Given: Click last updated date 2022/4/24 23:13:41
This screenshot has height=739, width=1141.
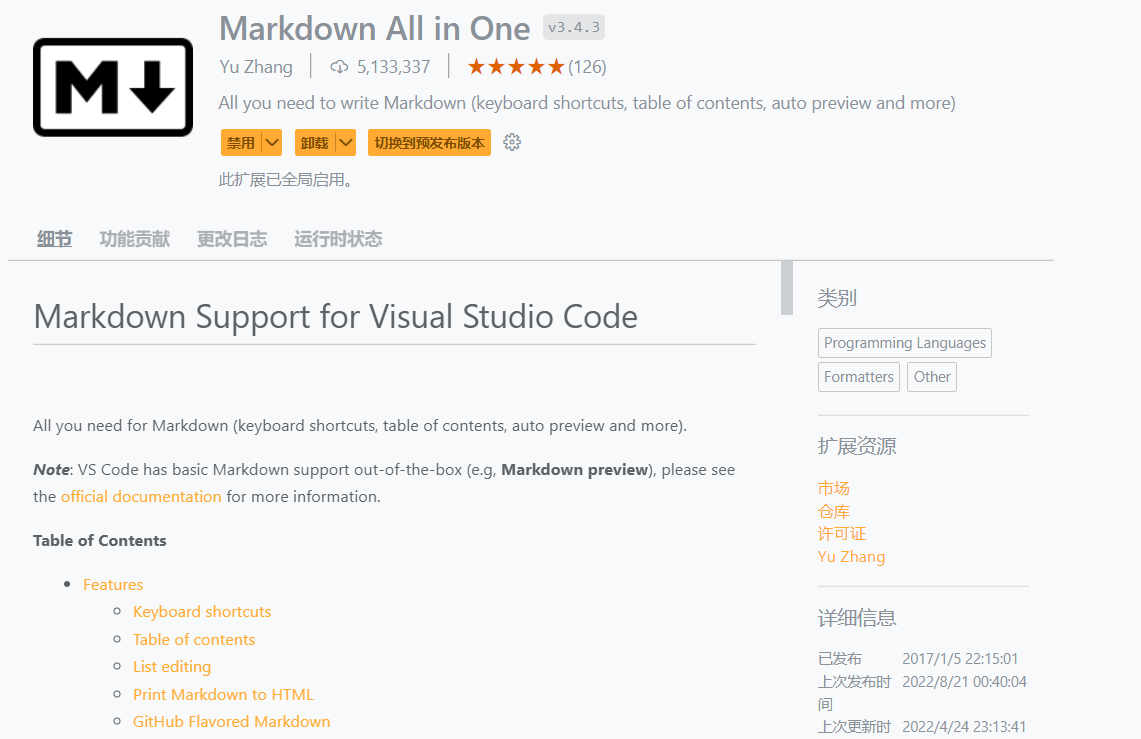Looking at the screenshot, I should [x=964, y=727].
